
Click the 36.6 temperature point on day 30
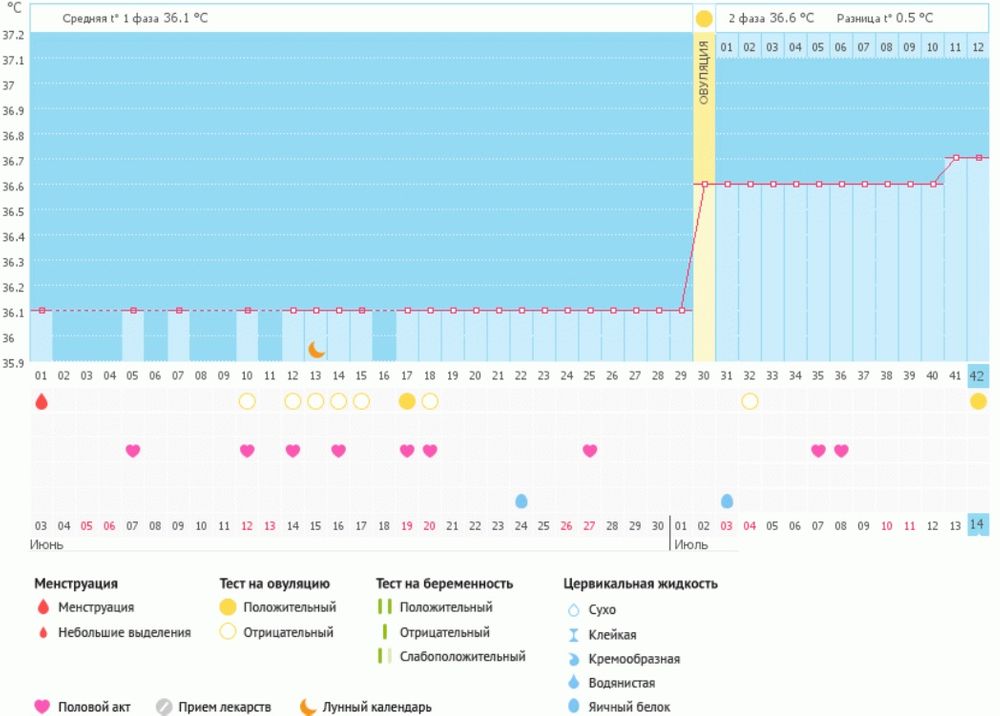pyautogui.click(x=704, y=184)
